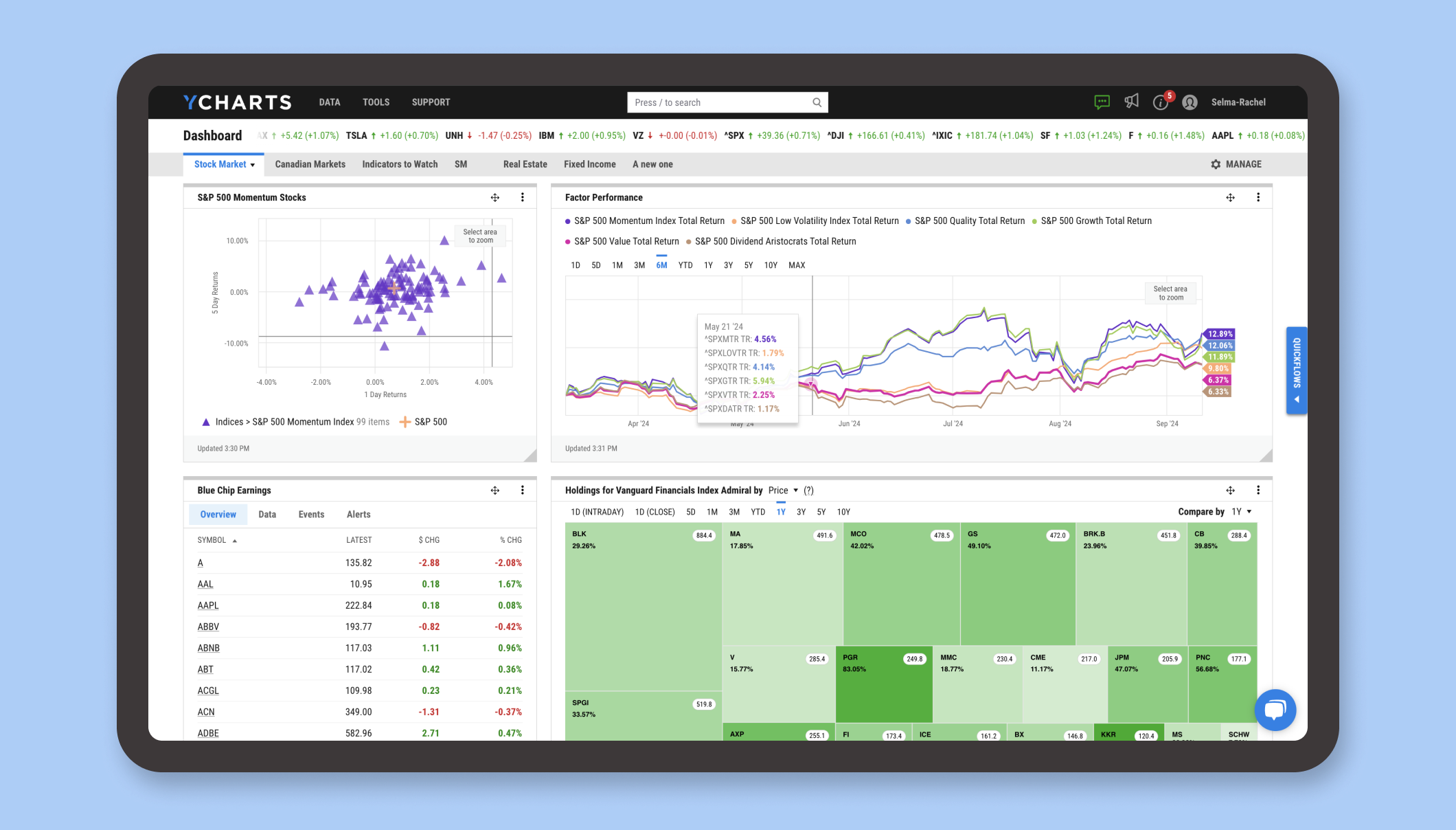Screen dimensions: 1456x830
Task: Click the megaphone announcements icon
Action: click(x=1131, y=102)
